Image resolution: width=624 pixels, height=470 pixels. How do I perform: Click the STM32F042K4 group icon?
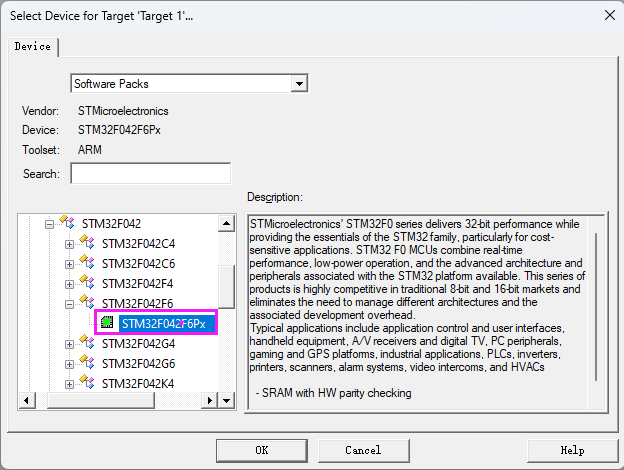click(87, 381)
